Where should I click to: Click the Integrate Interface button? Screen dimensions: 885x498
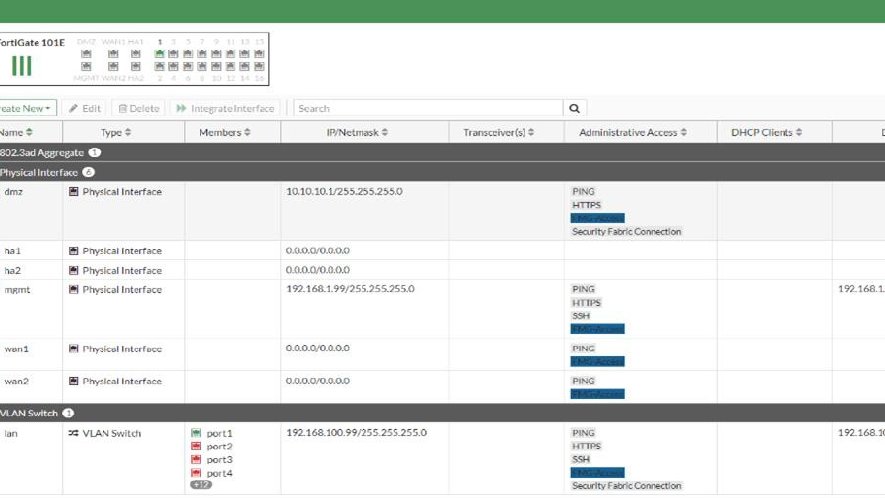click(x=225, y=108)
